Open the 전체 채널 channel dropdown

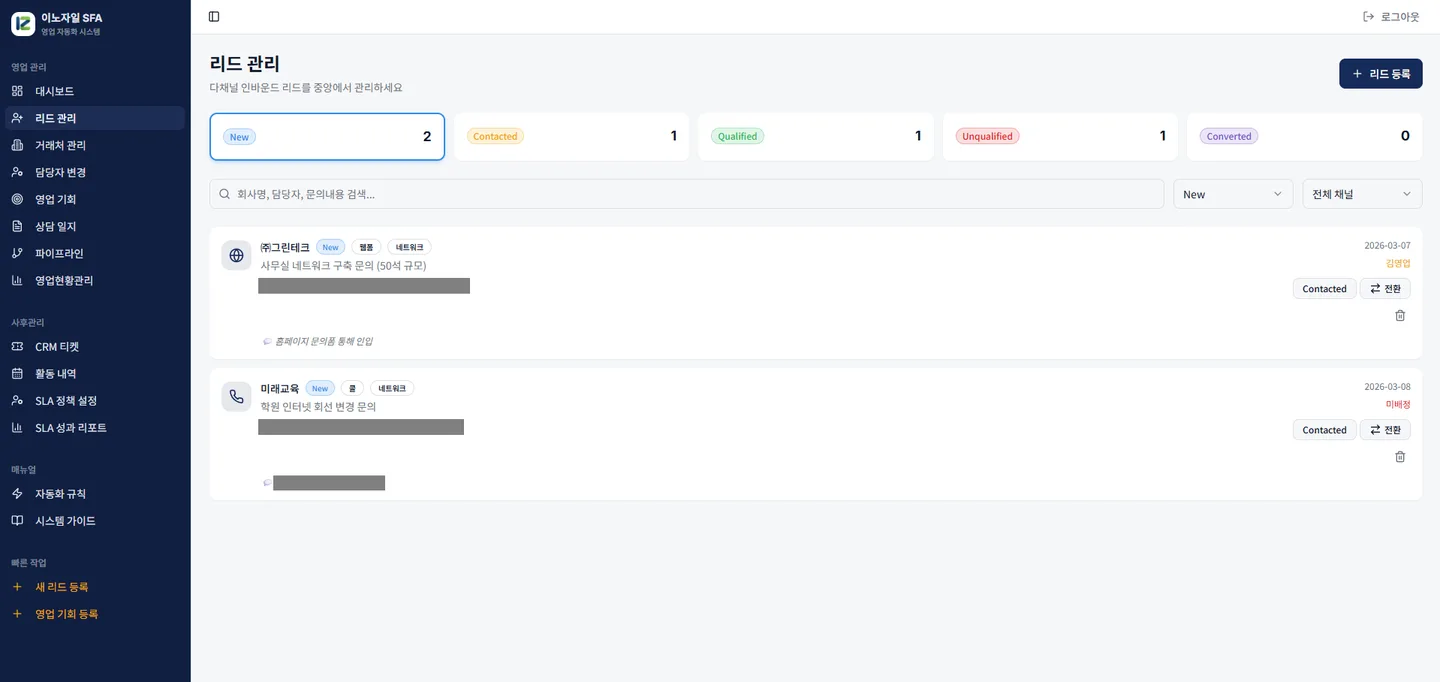coord(1362,194)
